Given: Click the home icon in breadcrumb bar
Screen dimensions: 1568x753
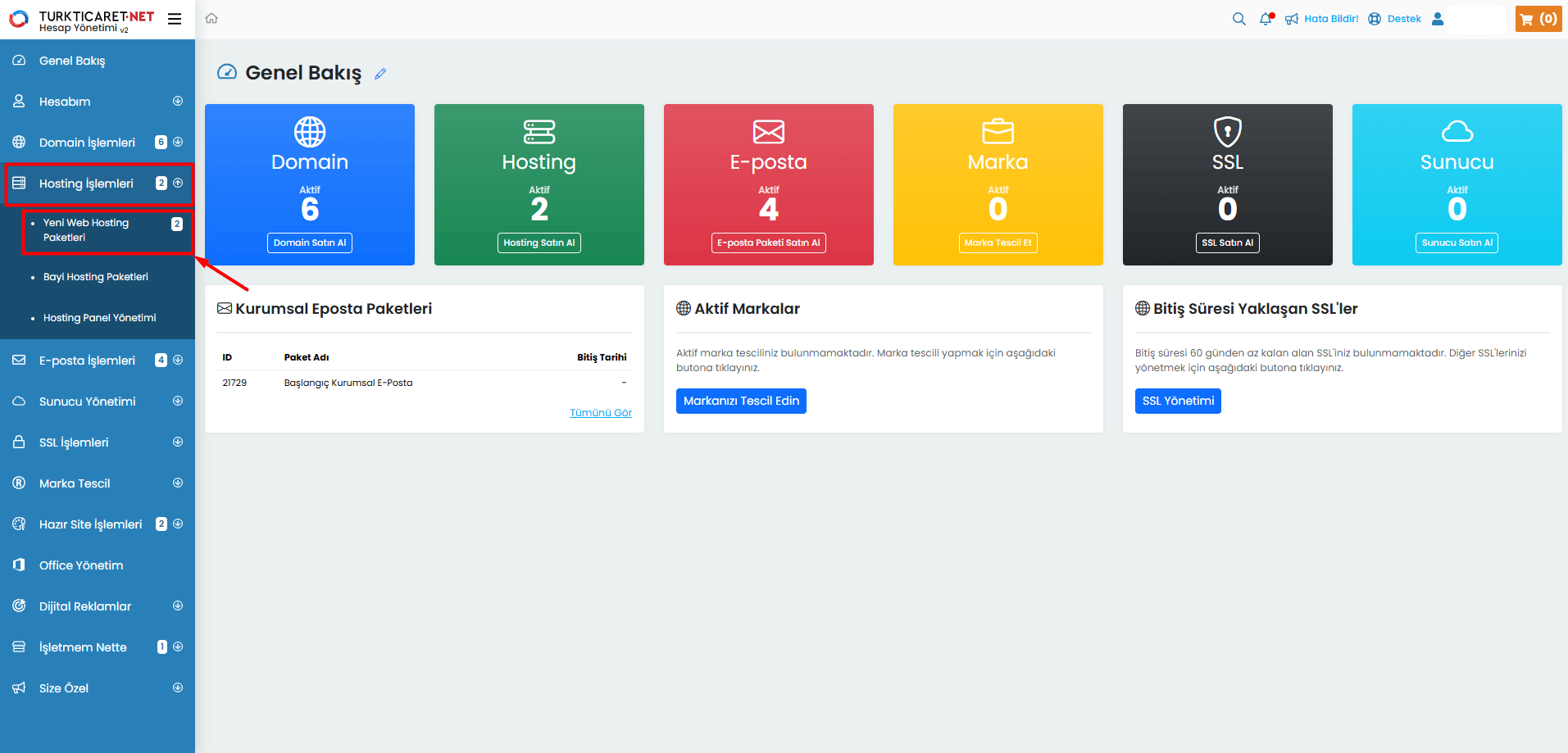Looking at the screenshot, I should tap(211, 19).
